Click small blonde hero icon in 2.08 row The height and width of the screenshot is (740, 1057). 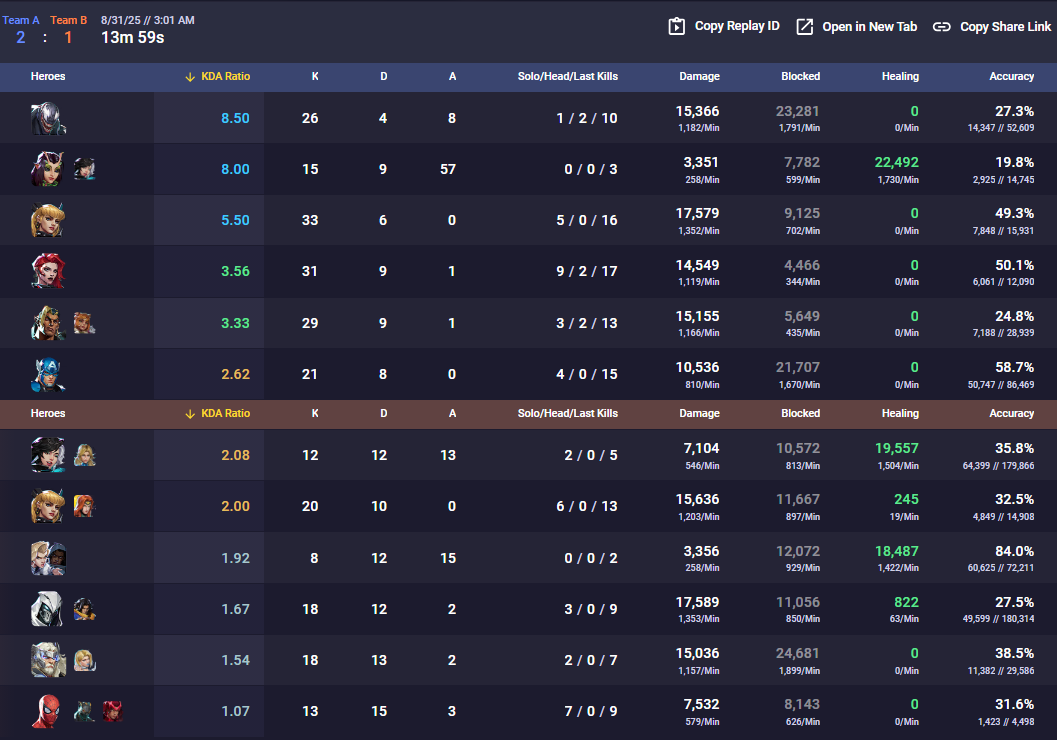[84, 455]
